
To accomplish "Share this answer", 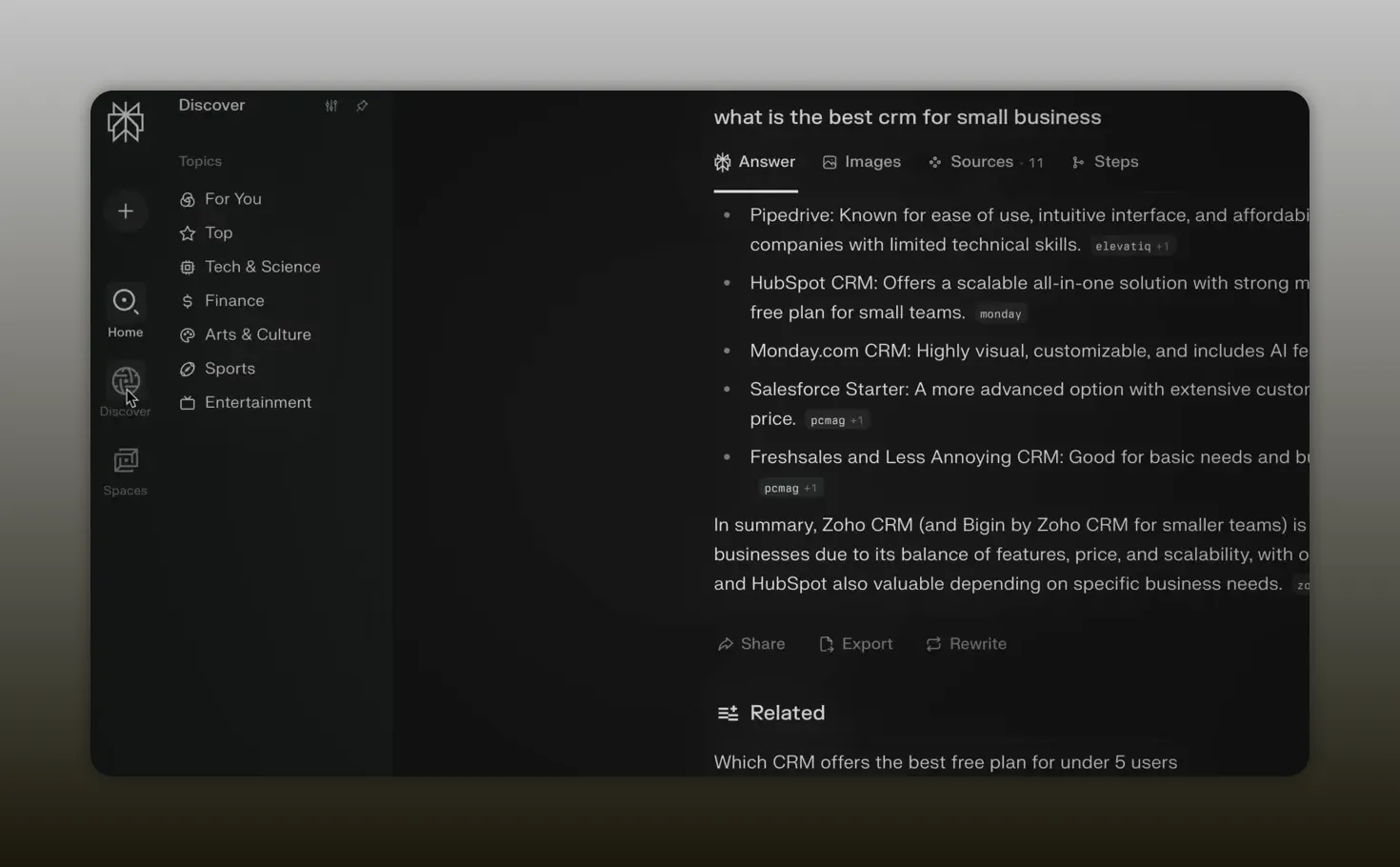I will click(x=751, y=644).
